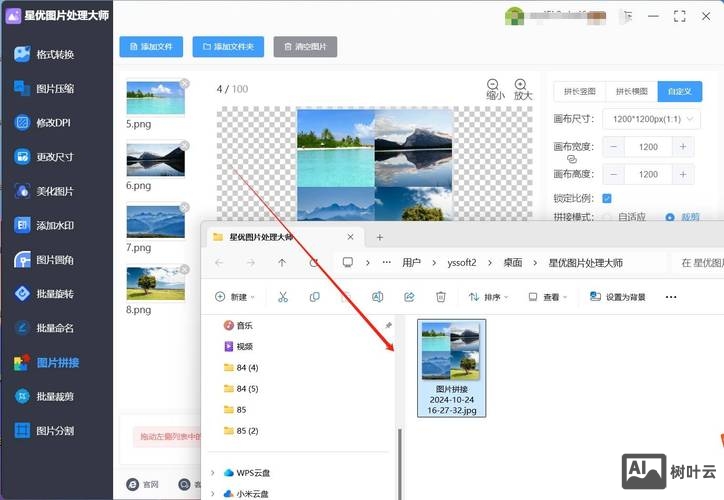Click the delete trash icon in Explorer
724x500 pixels.
click(440, 297)
